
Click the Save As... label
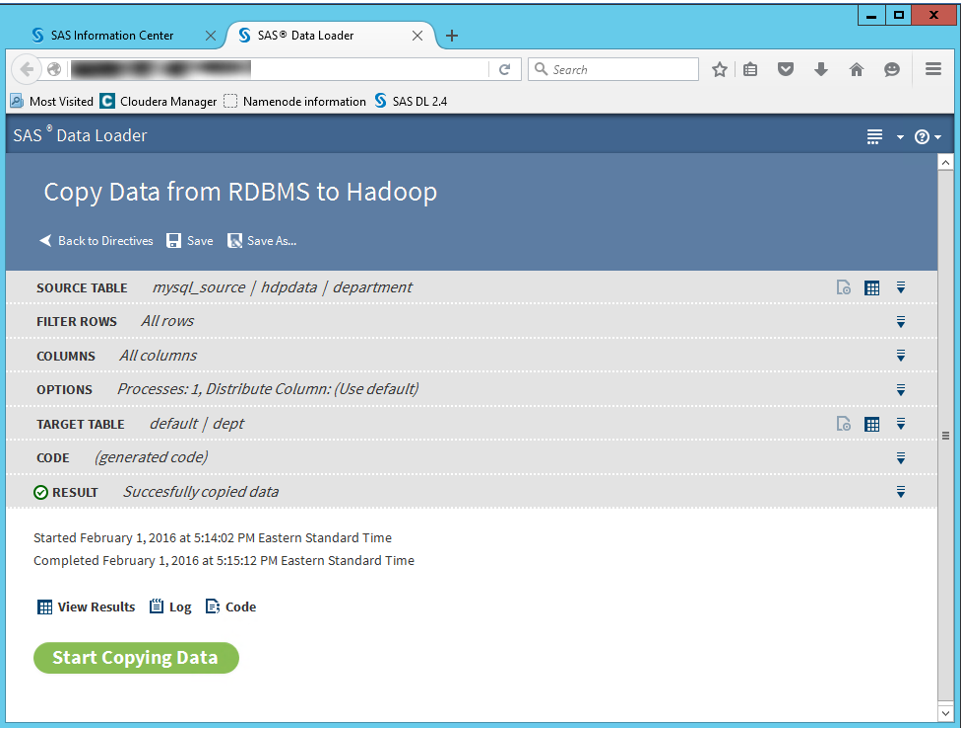272,241
